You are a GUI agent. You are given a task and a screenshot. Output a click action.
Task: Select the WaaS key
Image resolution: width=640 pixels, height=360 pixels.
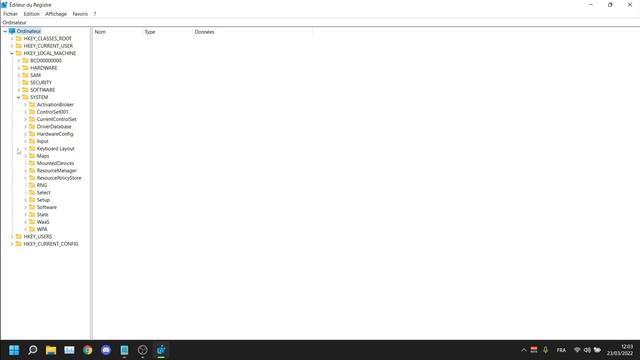[43, 222]
